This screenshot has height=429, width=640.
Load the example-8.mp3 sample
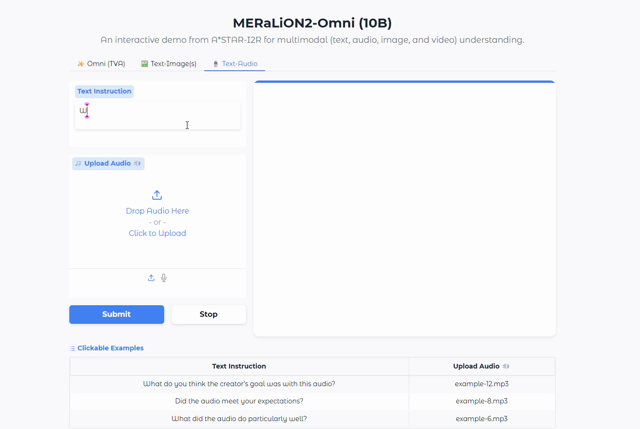coord(482,401)
